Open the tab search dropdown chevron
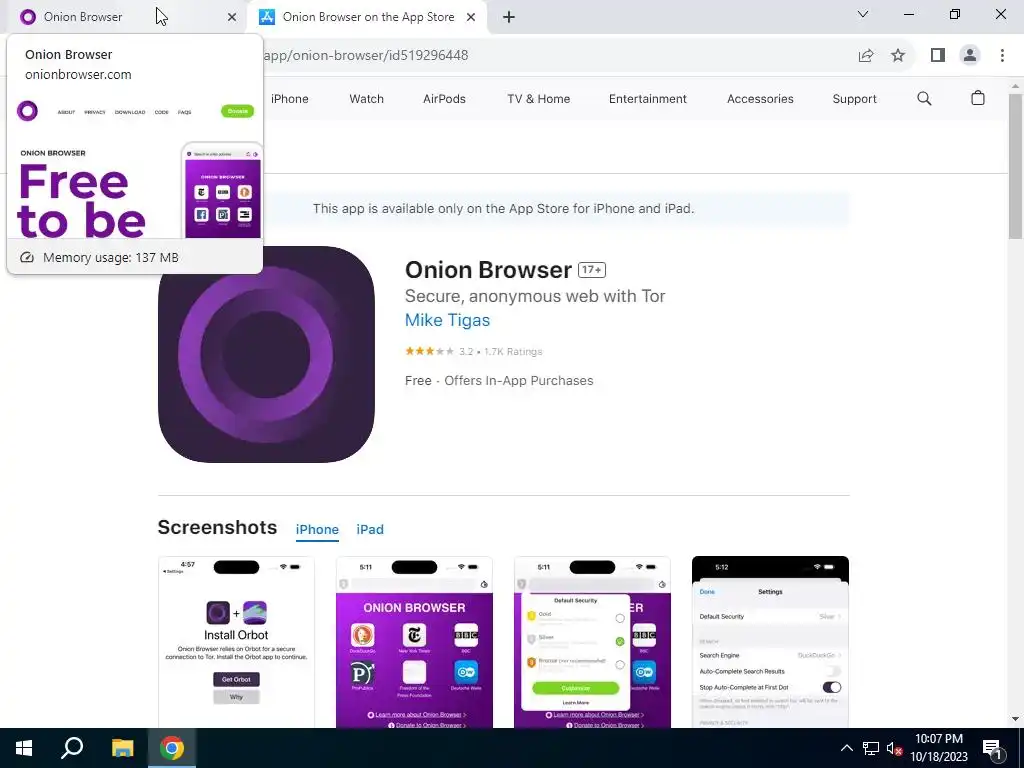This screenshot has width=1024, height=768. (x=863, y=14)
